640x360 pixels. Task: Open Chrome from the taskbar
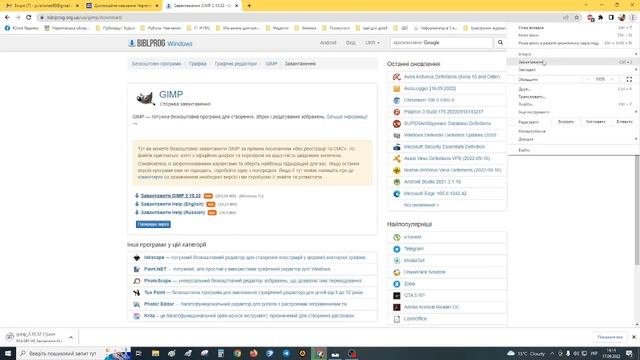click(237, 353)
